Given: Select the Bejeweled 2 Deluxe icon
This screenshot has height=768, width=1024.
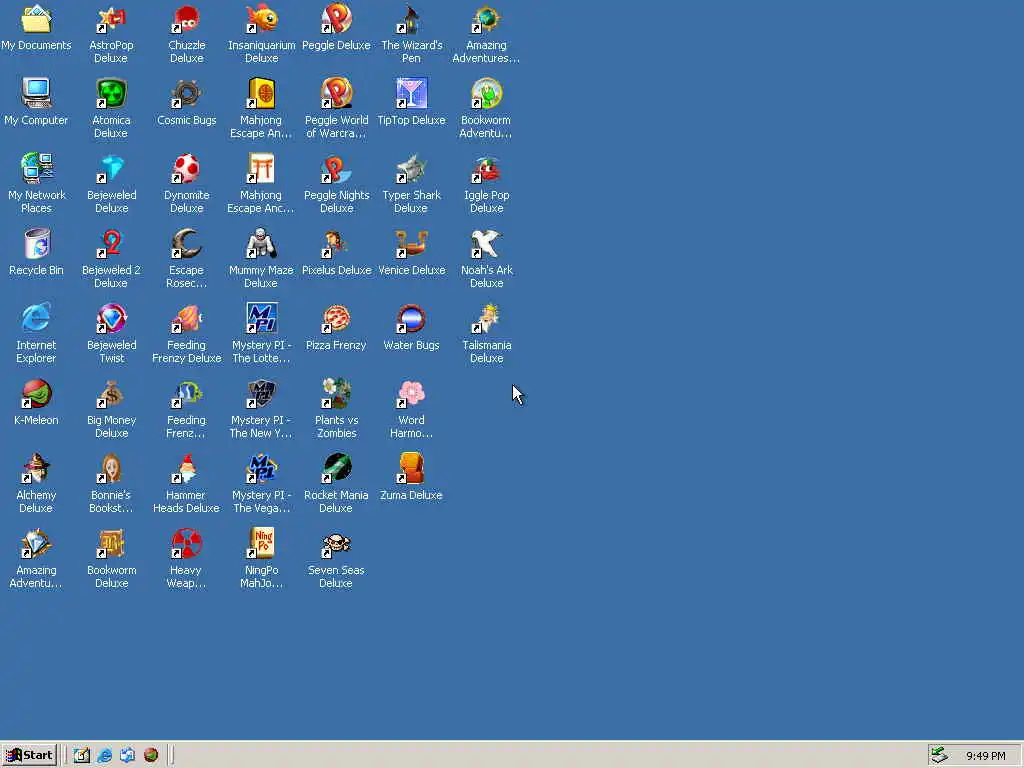Looking at the screenshot, I should pos(111,244).
